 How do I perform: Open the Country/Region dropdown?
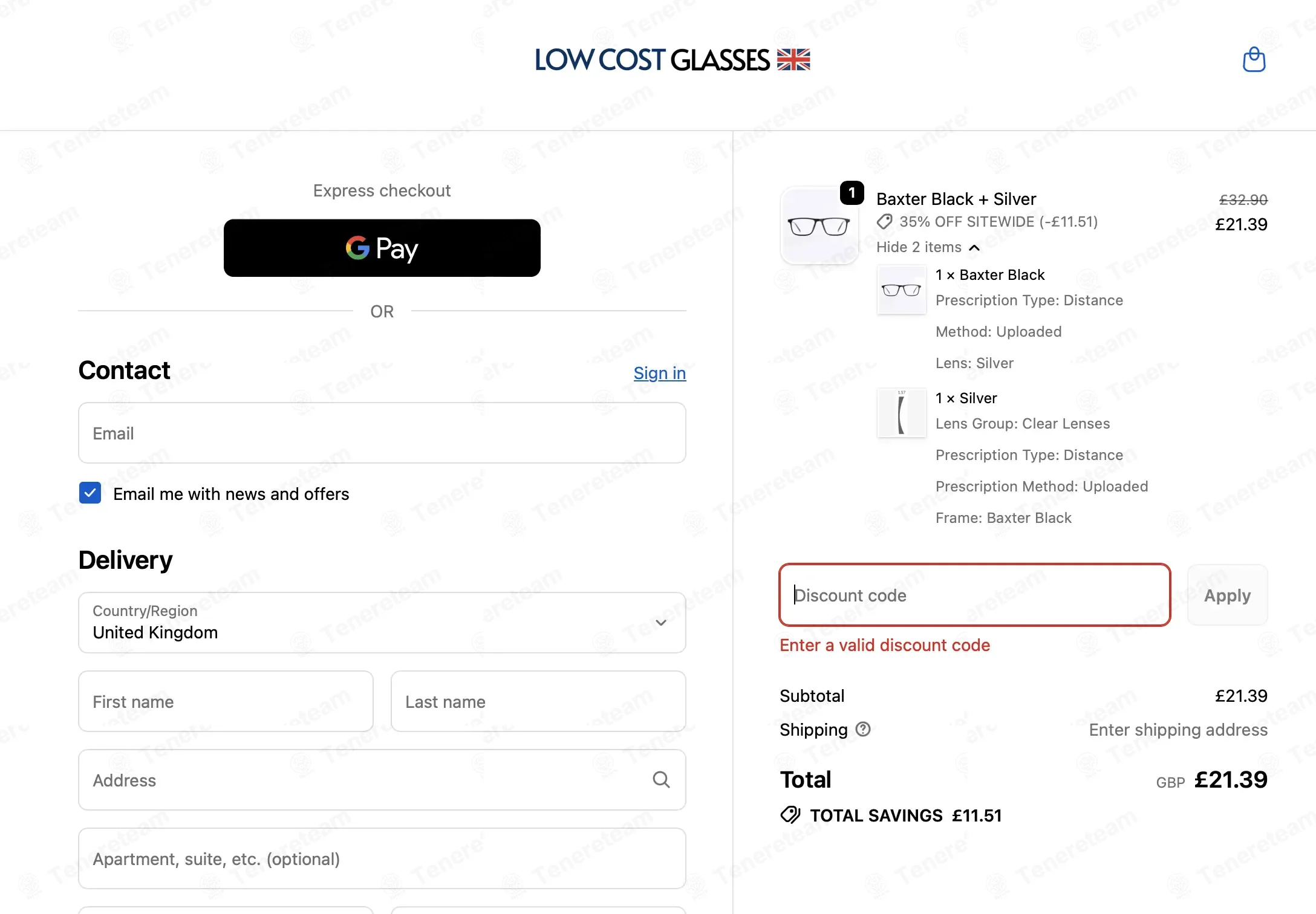382,623
